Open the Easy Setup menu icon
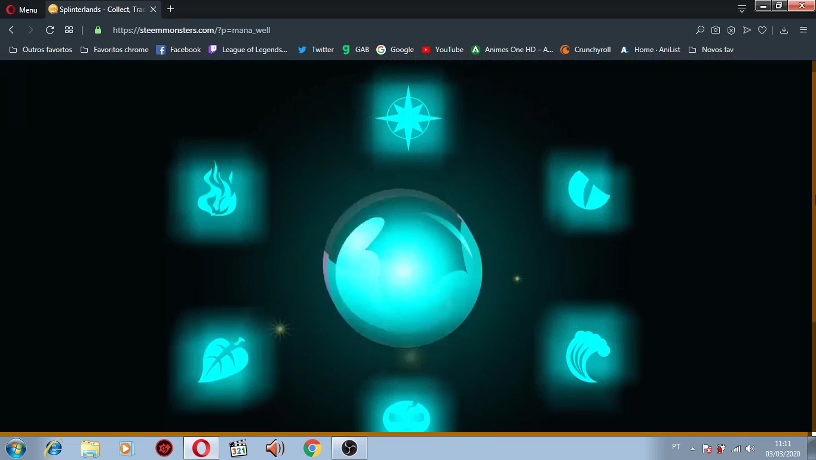This screenshot has height=460, width=816. coord(804,30)
